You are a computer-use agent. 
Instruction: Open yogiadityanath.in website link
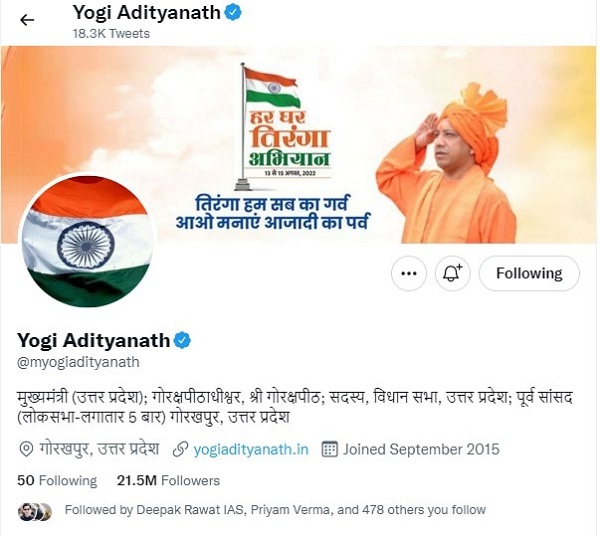point(251,449)
